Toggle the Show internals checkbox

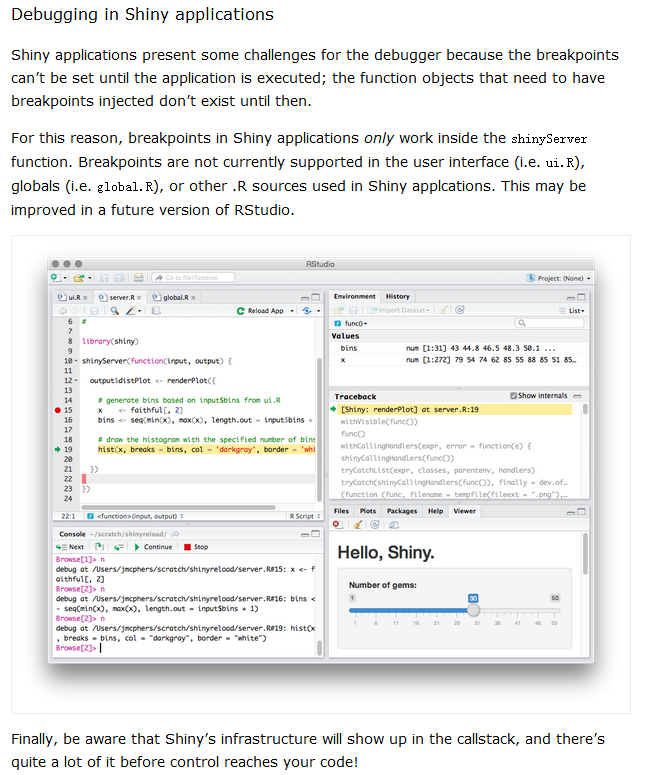tap(513, 396)
